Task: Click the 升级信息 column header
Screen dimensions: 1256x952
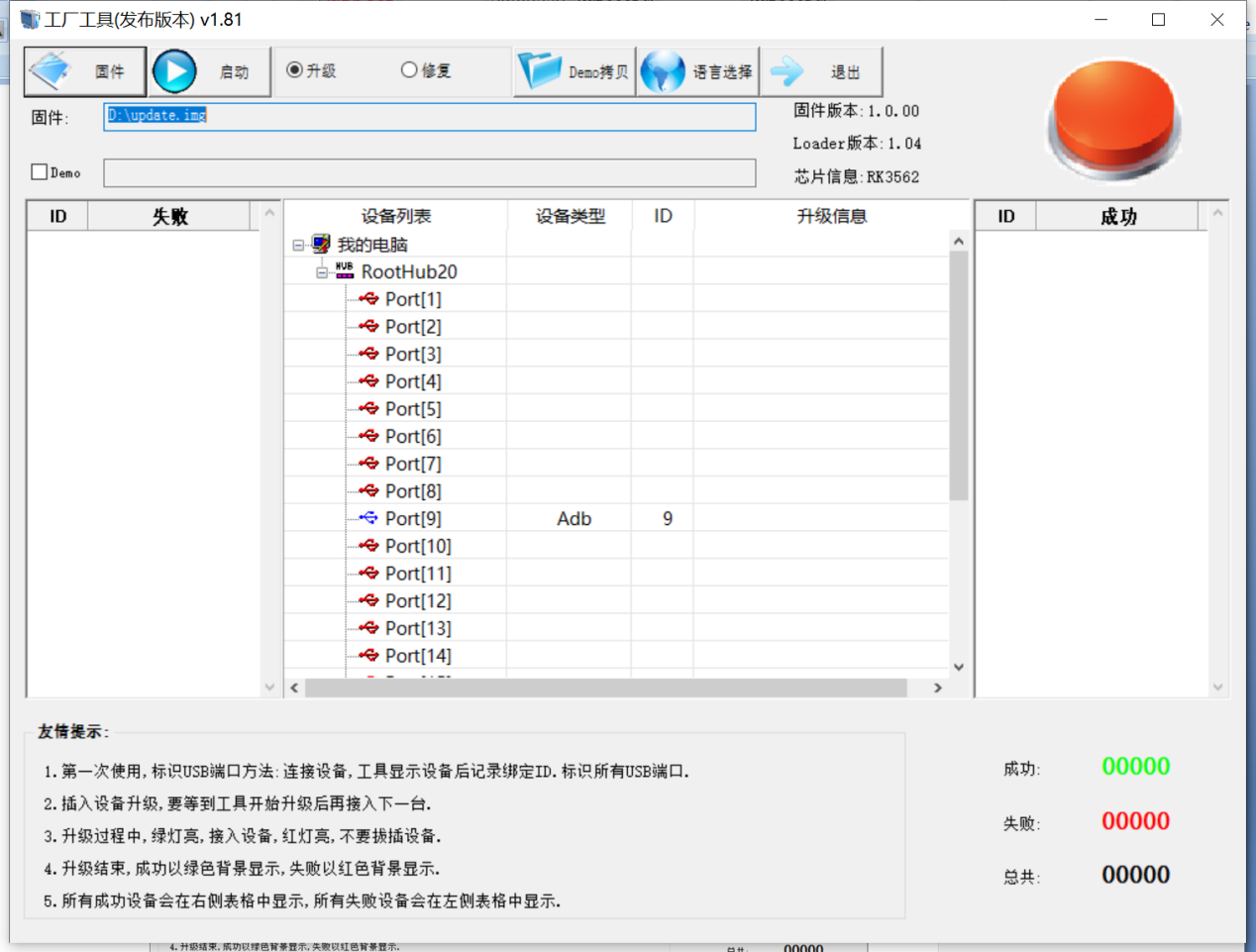Action: click(831, 216)
